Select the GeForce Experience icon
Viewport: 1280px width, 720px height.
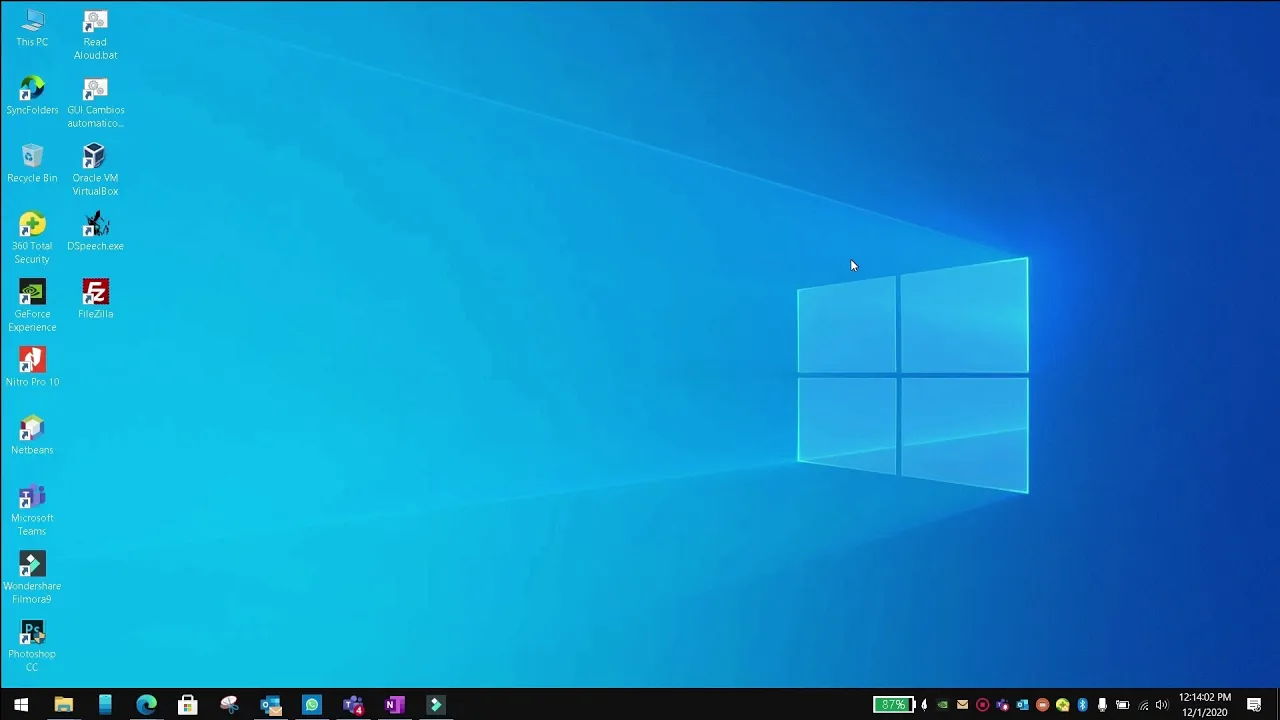coord(32,307)
